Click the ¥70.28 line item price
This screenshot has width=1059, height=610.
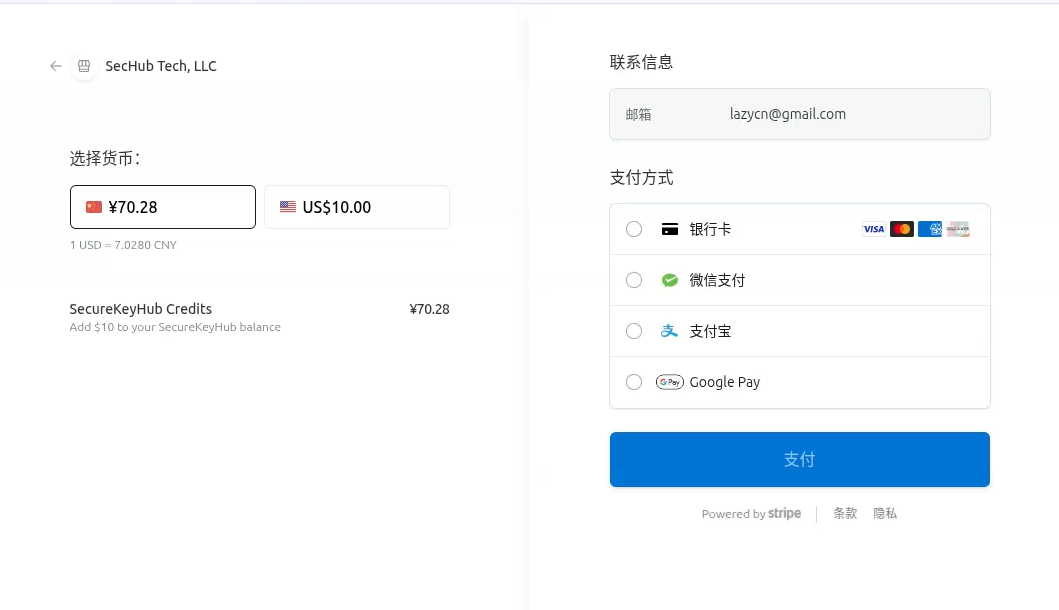click(x=430, y=309)
